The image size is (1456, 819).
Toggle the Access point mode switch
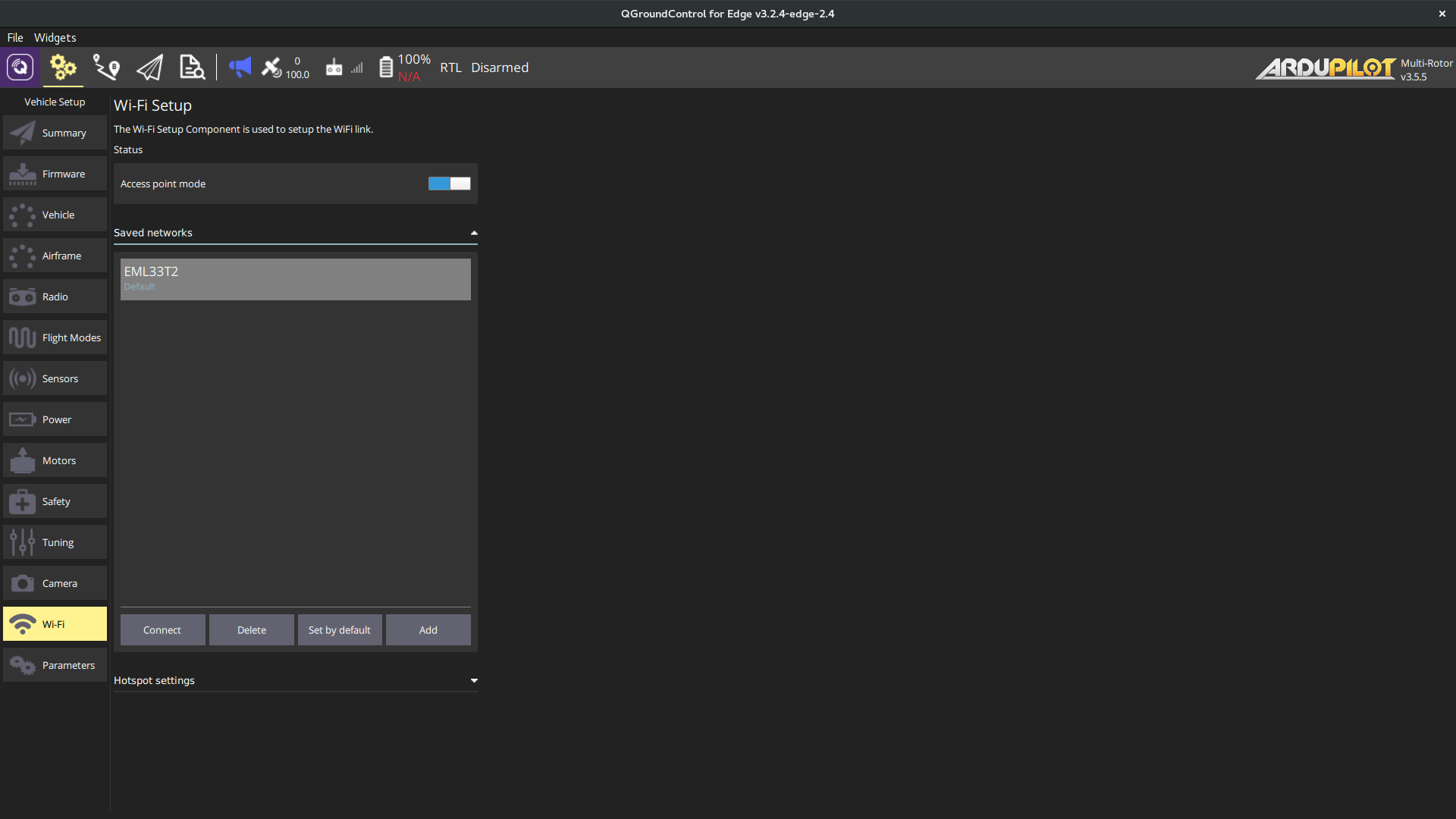pyautogui.click(x=449, y=184)
